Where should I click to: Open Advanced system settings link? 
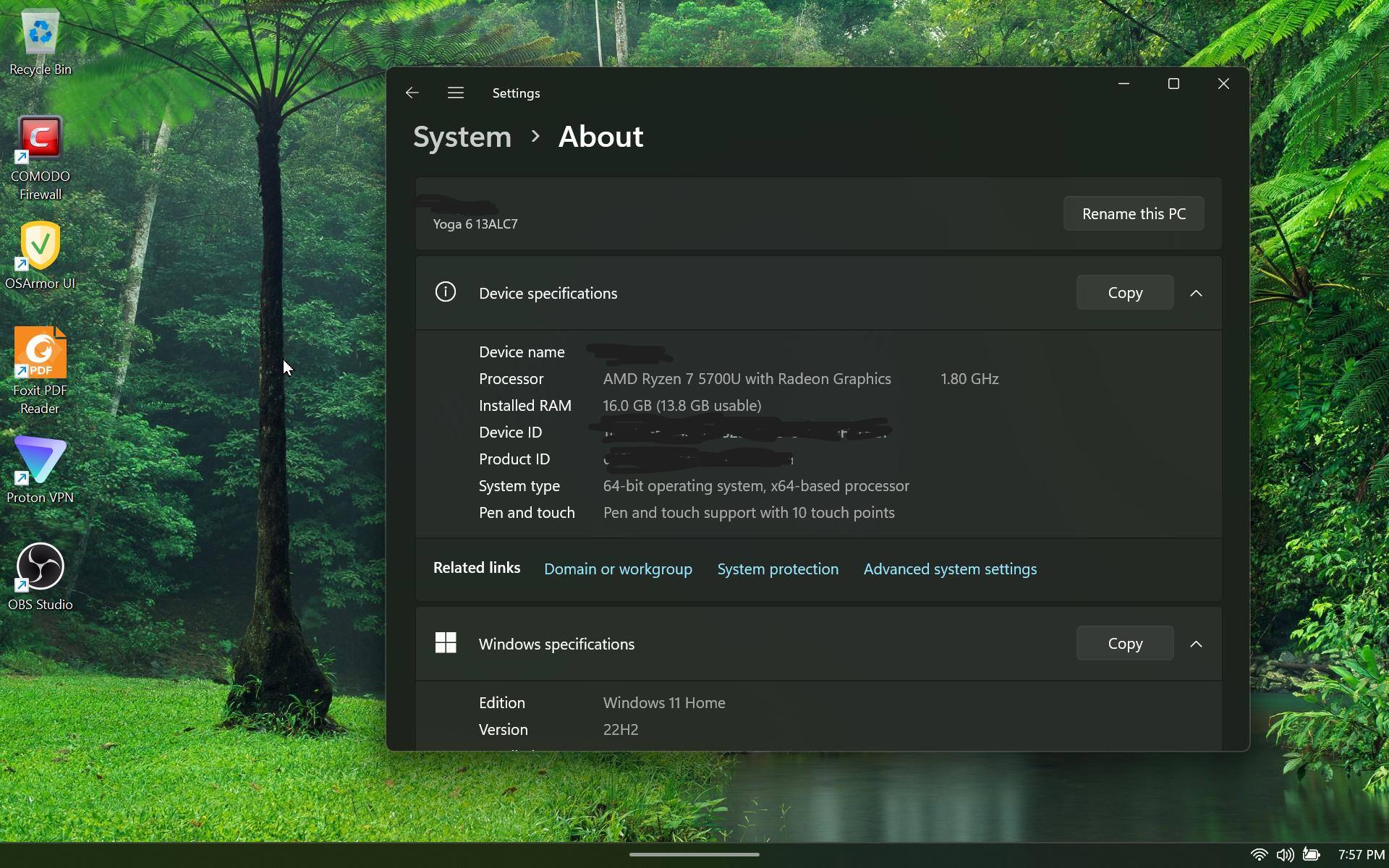[x=950, y=569]
